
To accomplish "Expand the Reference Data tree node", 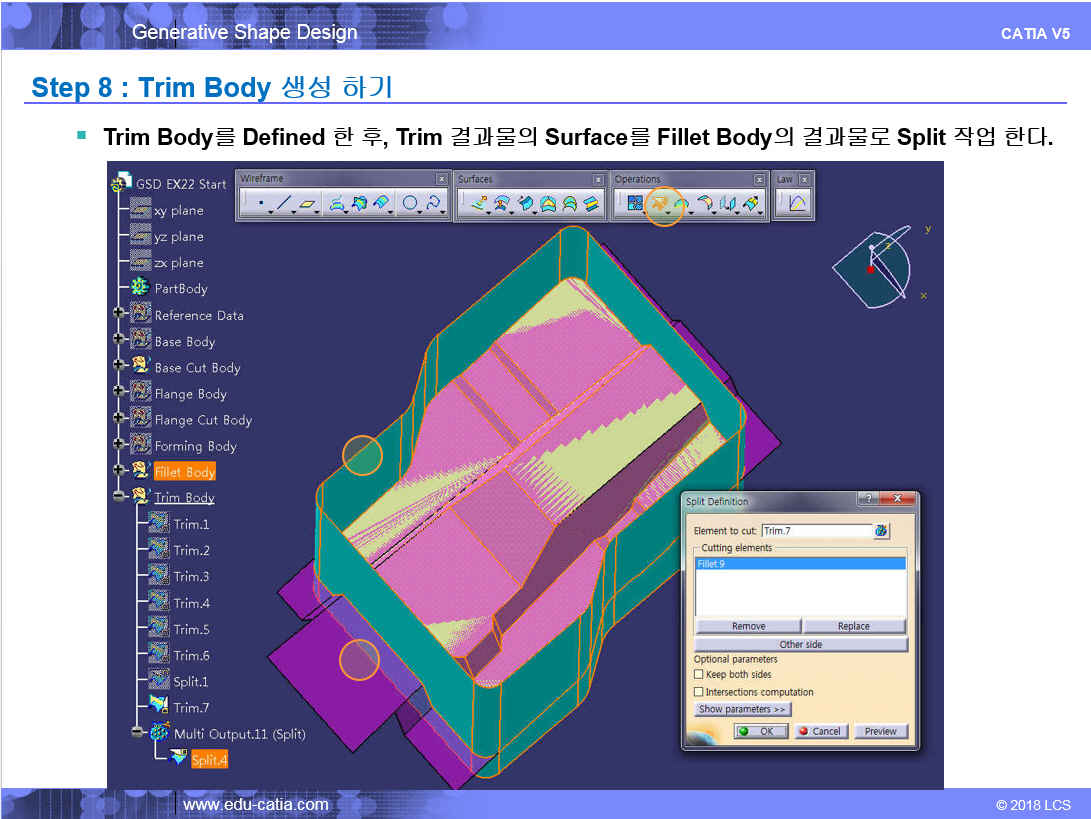I will click(119, 315).
